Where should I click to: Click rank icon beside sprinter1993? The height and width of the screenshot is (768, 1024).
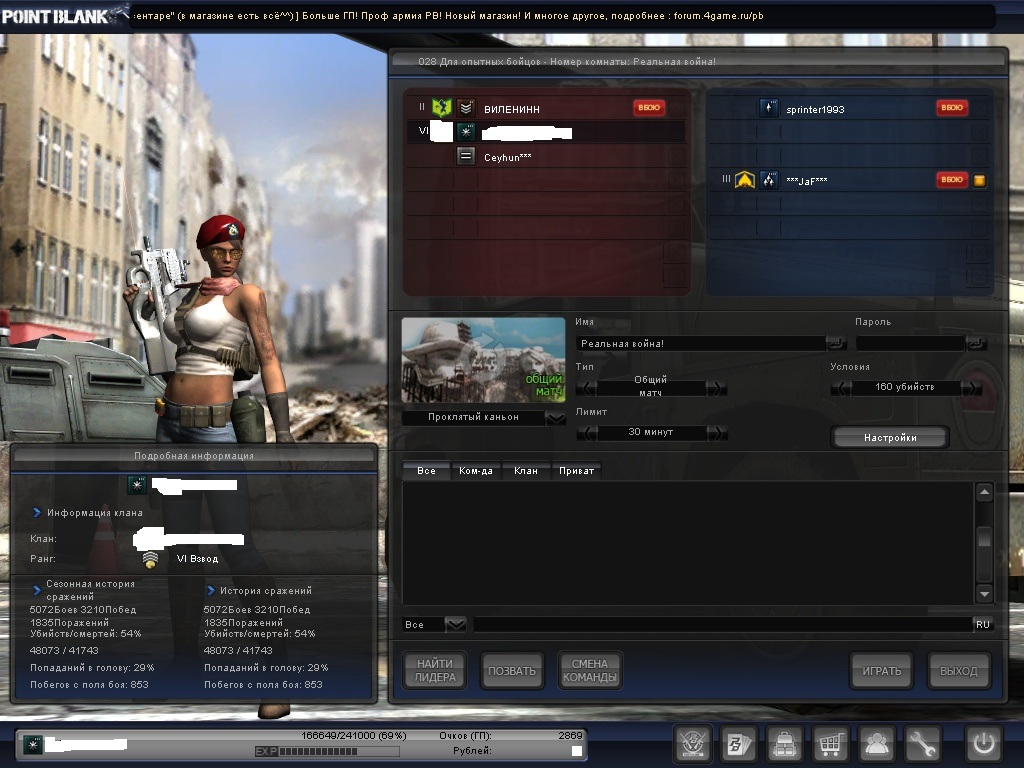pyautogui.click(x=769, y=108)
